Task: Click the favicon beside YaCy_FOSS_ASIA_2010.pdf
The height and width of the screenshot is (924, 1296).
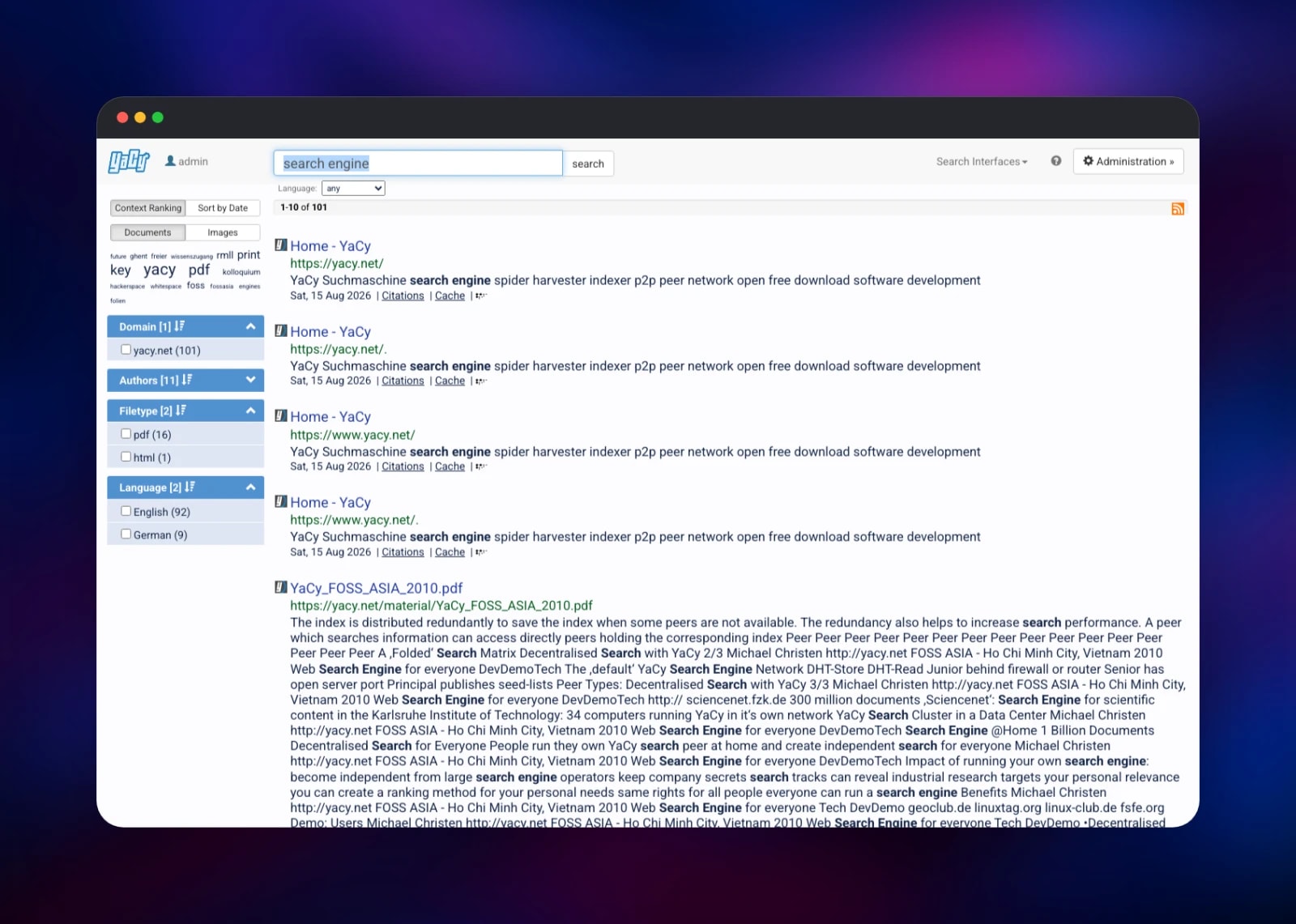Action: coord(281,587)
